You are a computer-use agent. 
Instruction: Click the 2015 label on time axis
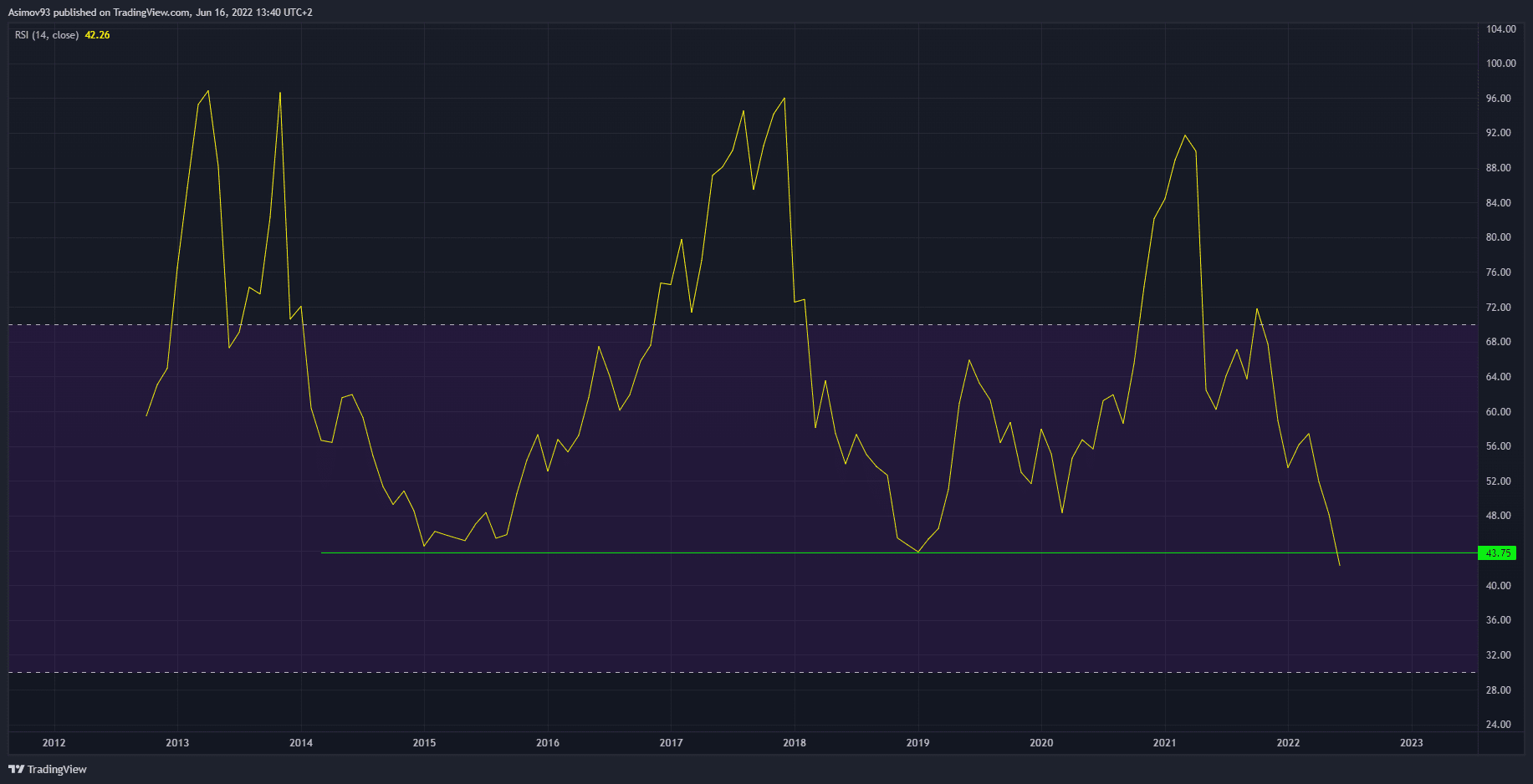[x=424, y=742]
